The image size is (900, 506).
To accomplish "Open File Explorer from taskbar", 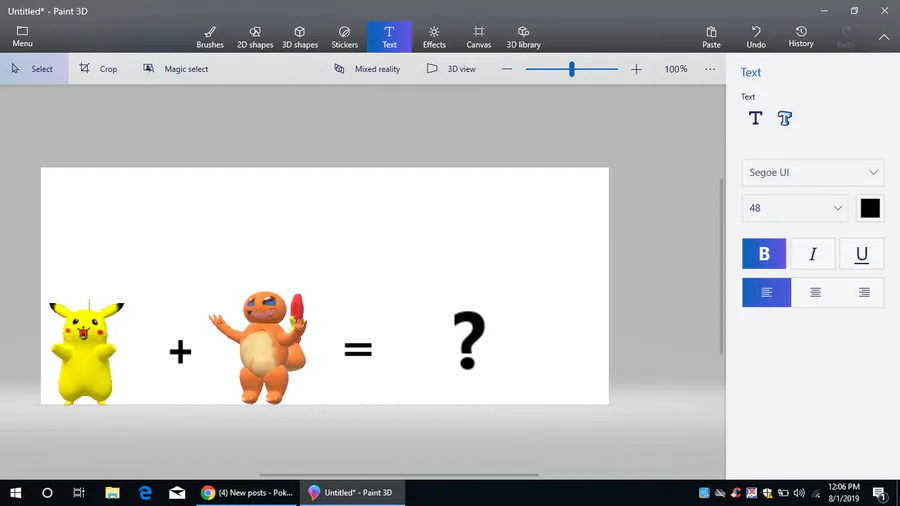I will [112, 493].
